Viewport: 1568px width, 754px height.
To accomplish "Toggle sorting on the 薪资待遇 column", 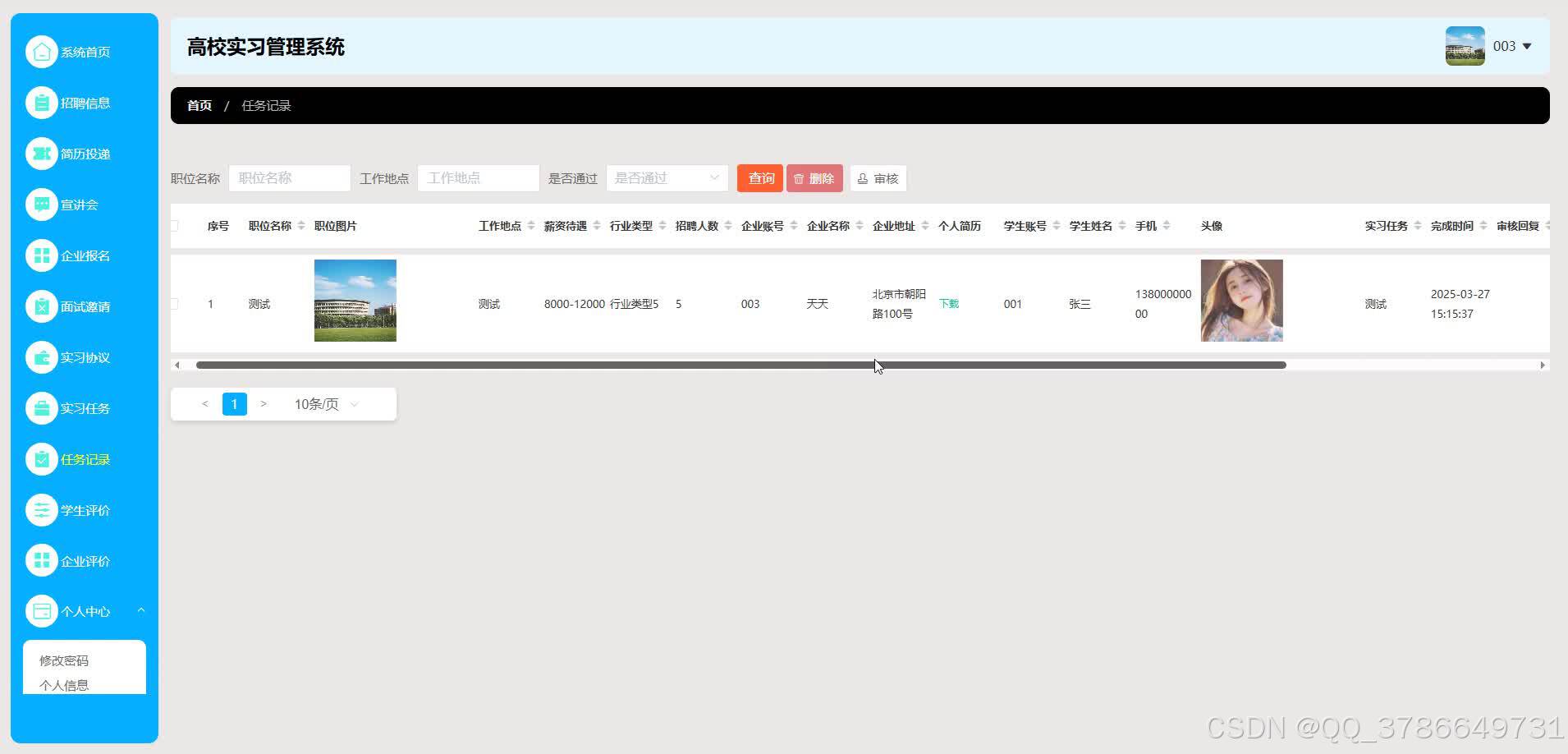I will (598, 225).
